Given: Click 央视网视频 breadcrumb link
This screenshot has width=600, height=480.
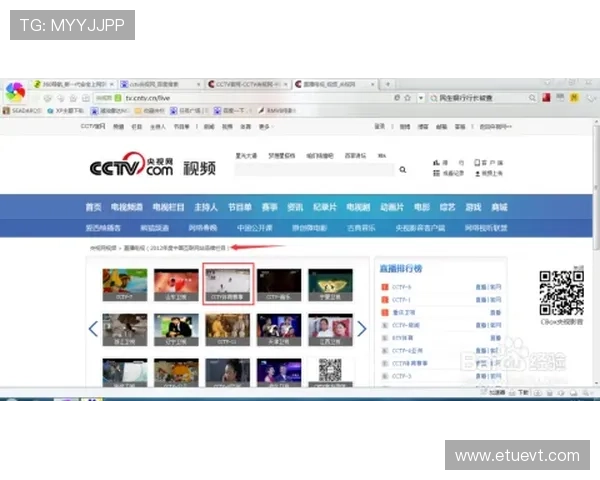Looking at the screenshot, I should [103, 248].
